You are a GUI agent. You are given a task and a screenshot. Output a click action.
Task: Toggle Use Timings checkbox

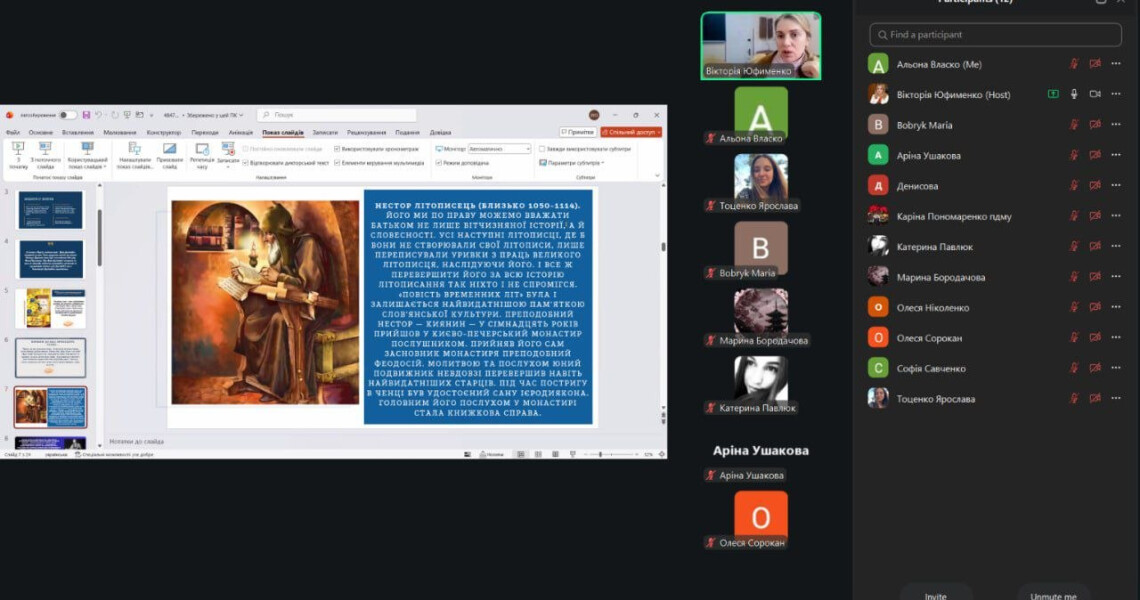tap(337, 149)
